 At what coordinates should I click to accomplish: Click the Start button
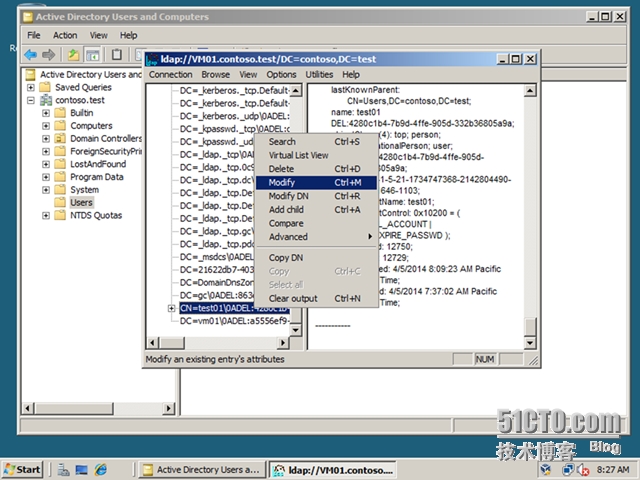[23, 470]
